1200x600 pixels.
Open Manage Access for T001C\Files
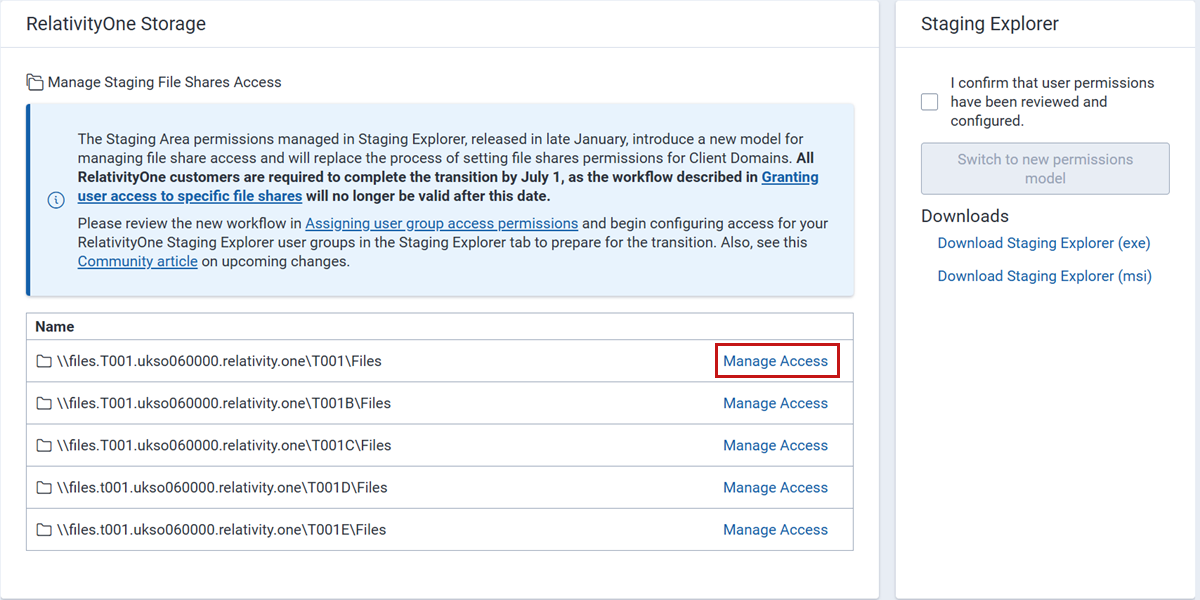776,445
